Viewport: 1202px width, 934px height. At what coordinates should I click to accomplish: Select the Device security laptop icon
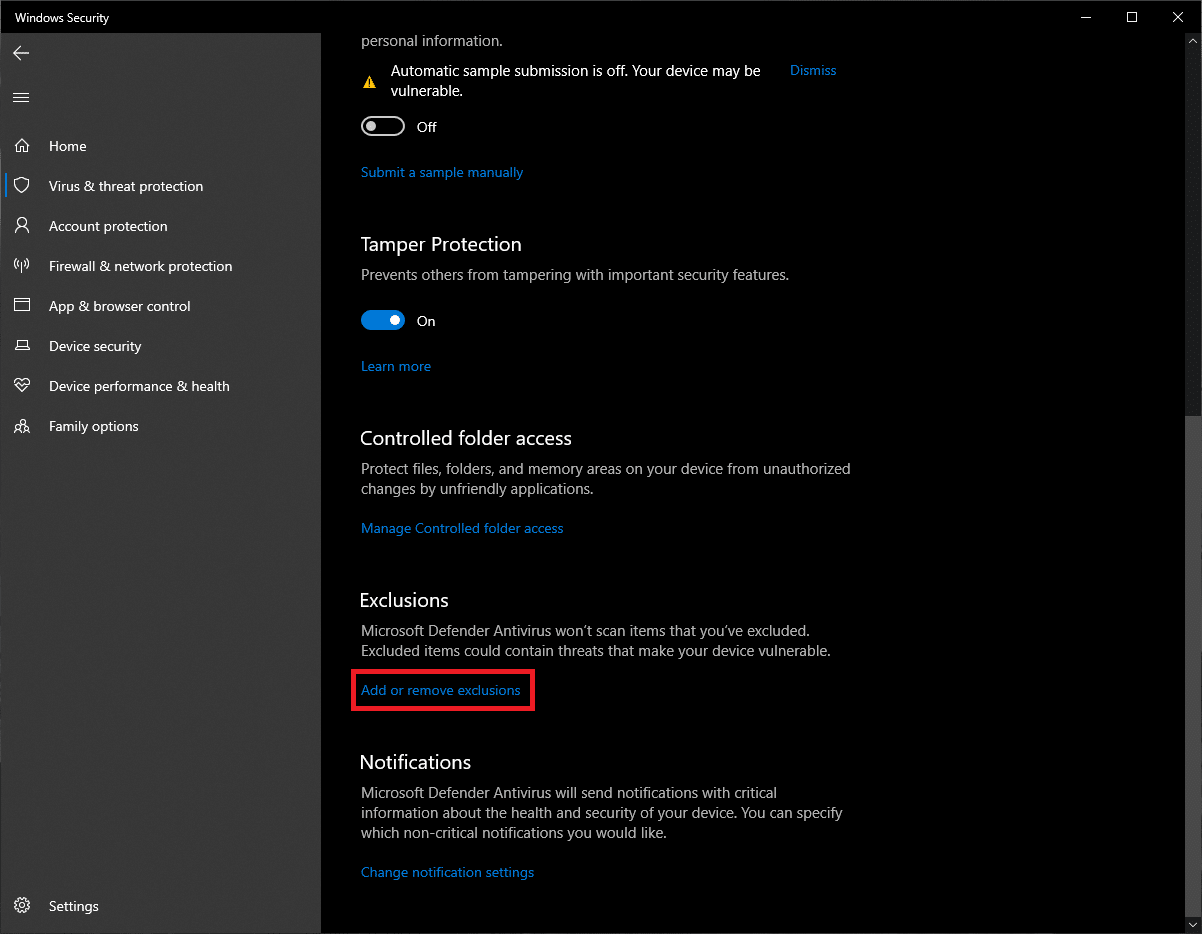(x=22, y=346)
